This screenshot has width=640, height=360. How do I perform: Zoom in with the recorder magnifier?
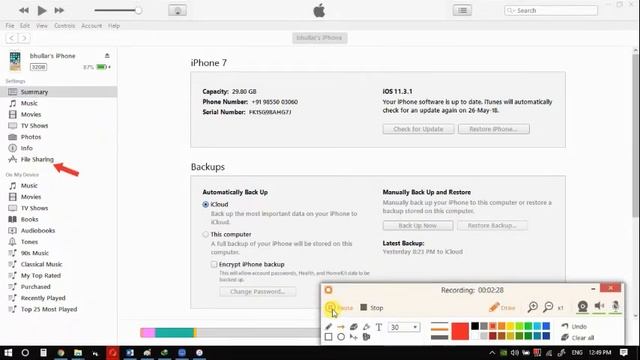coord(533,307)
